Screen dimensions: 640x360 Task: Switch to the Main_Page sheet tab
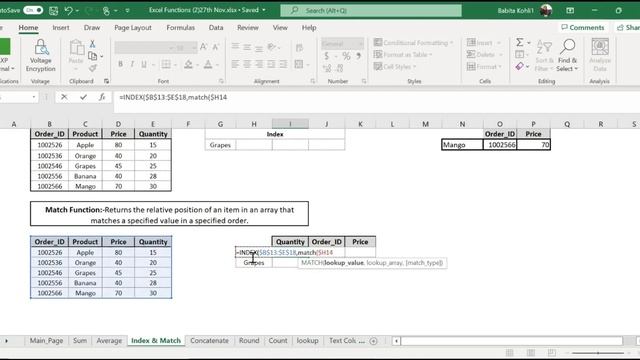[x=46, y=340]
